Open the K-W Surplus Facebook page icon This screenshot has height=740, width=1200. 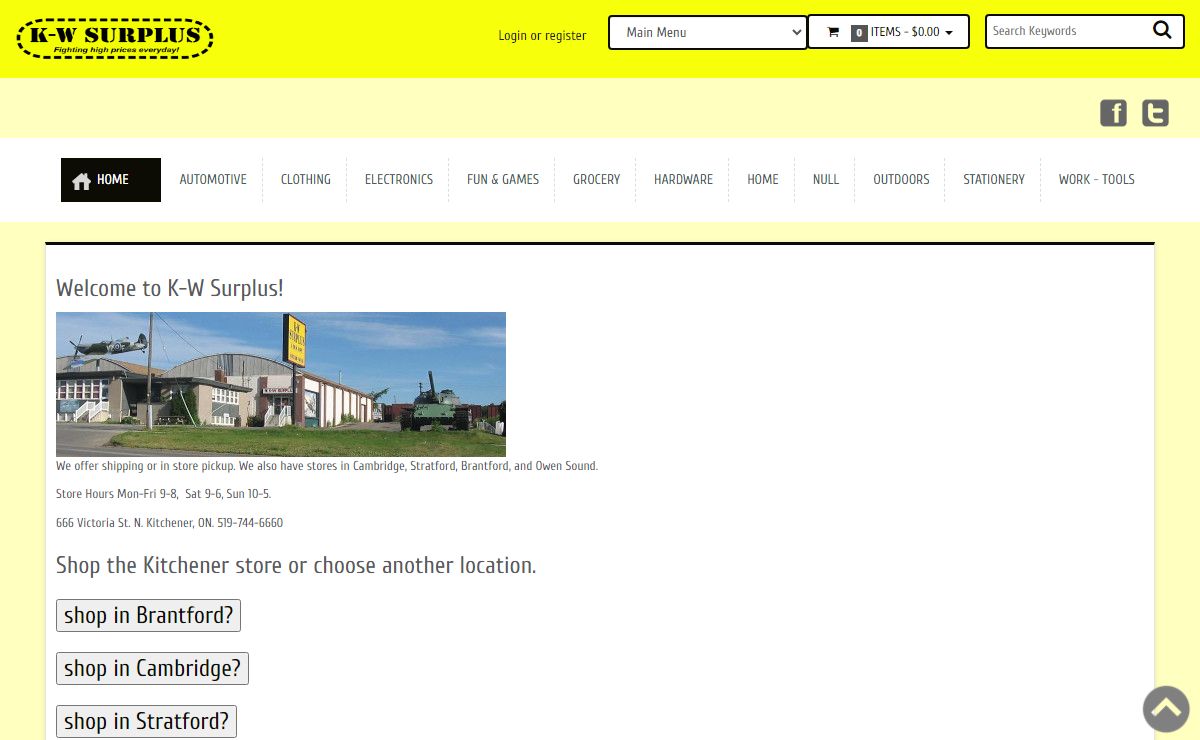(x=1113, y=113)
